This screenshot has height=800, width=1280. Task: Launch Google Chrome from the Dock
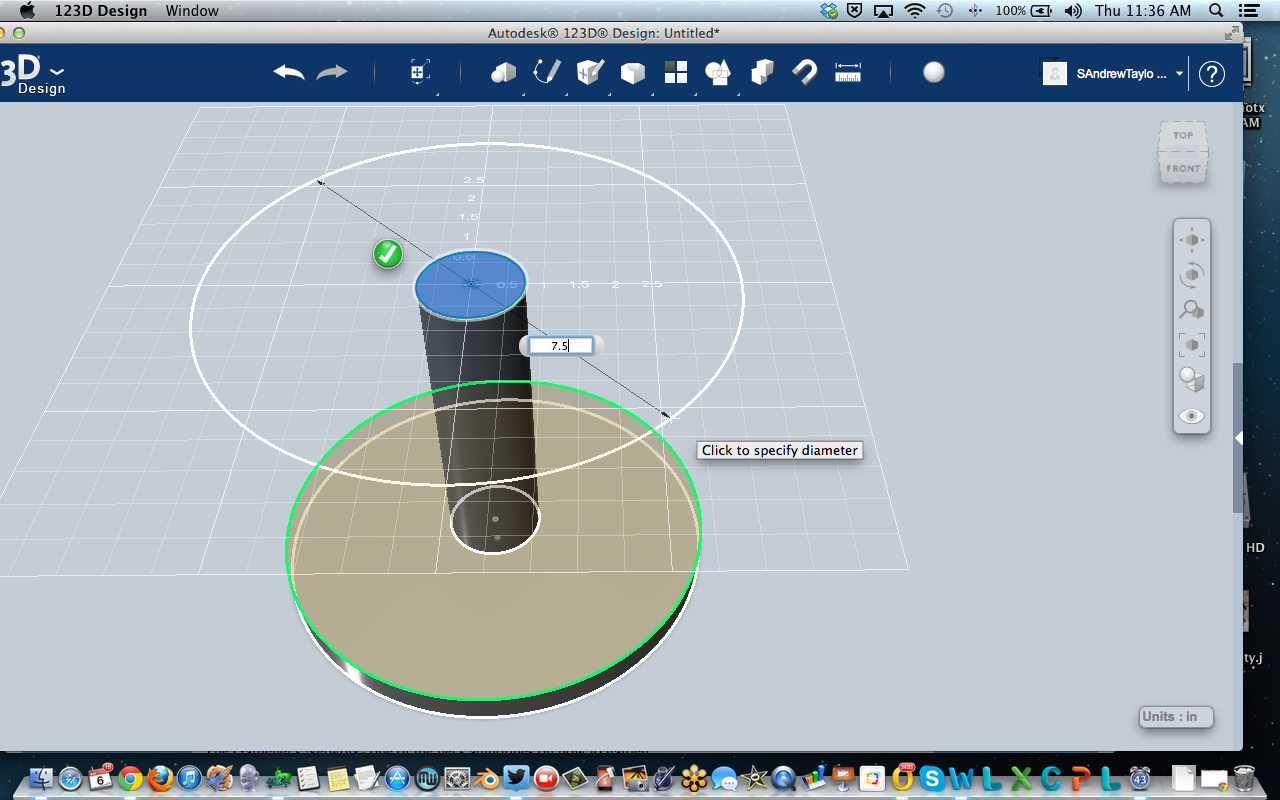tap(130, 778)
